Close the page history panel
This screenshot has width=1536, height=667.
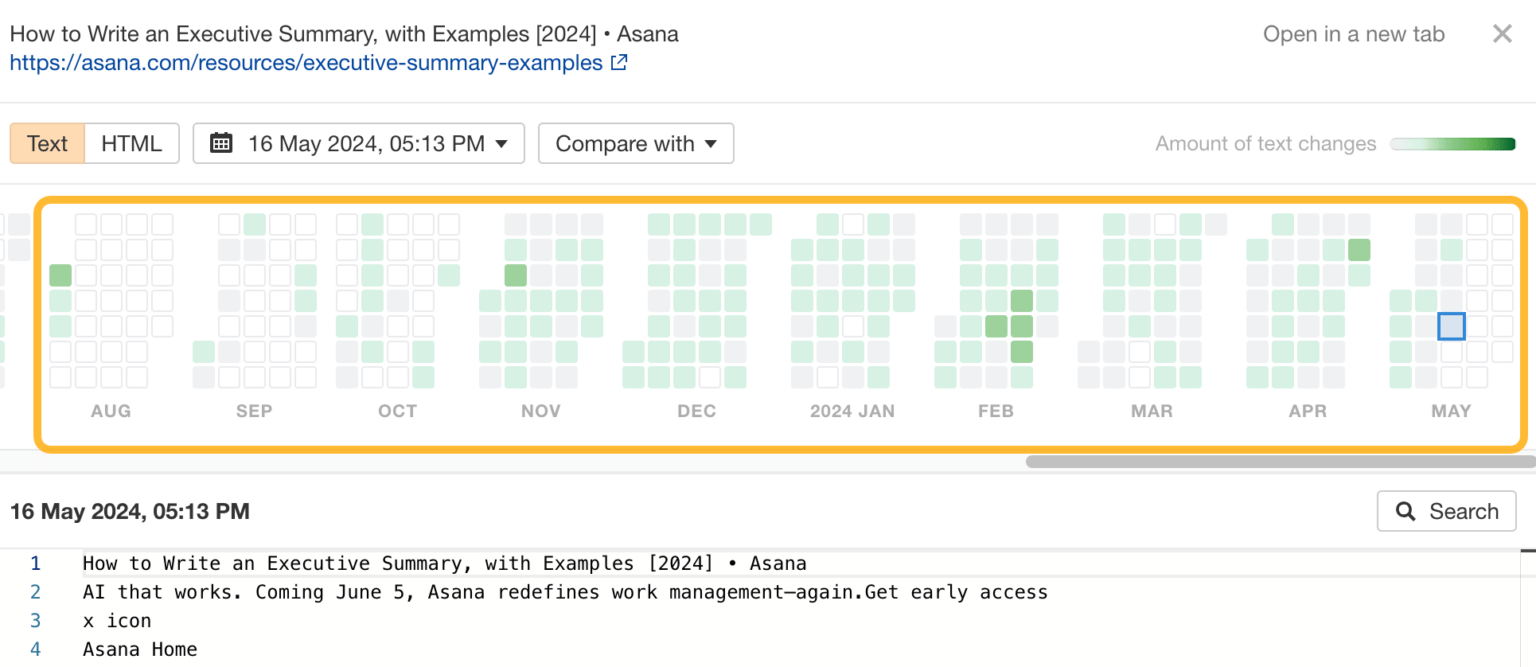pyautogui.click(x=1502, y=34)
